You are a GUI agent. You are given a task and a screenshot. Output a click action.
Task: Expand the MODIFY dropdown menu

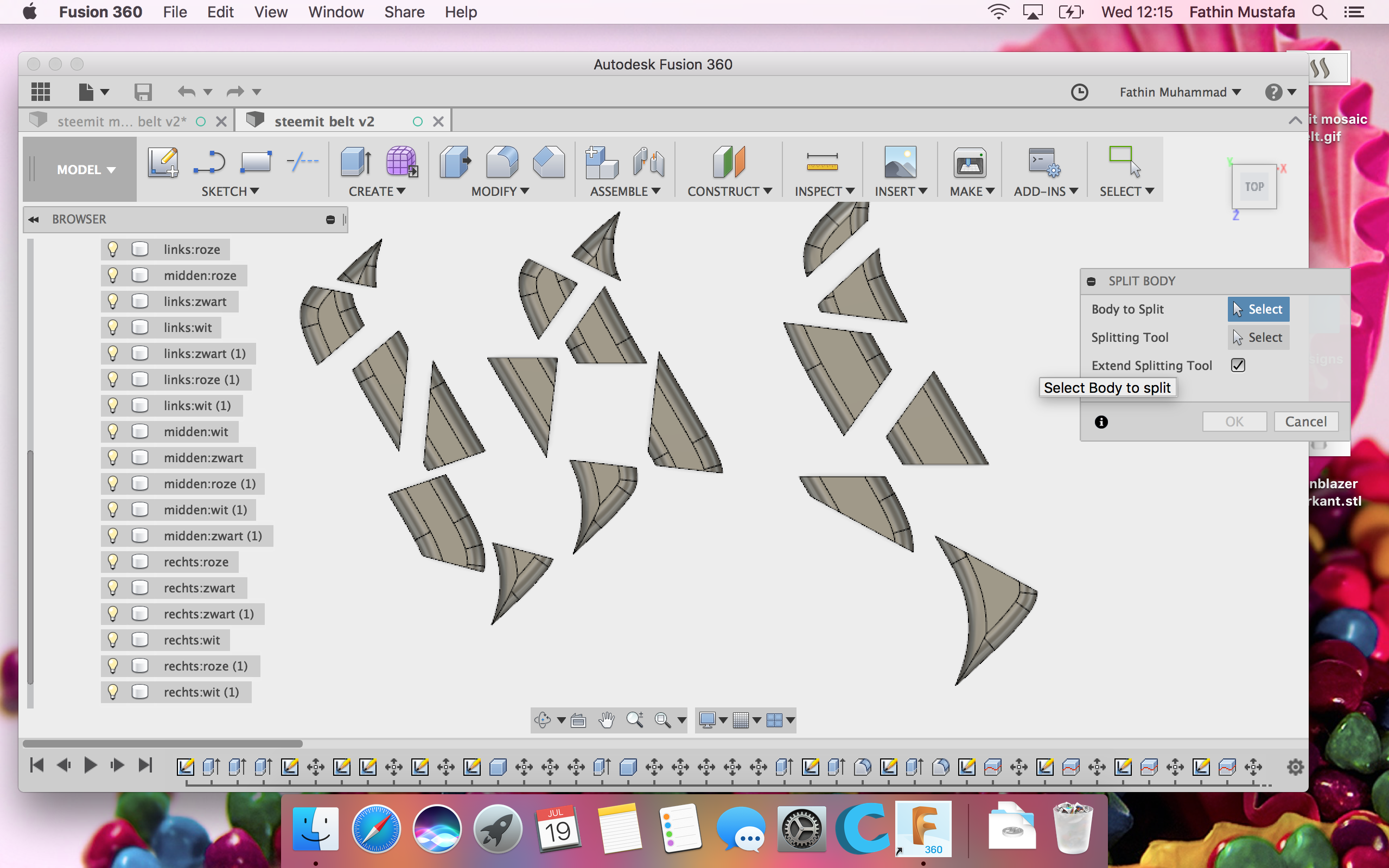[500, 191]
